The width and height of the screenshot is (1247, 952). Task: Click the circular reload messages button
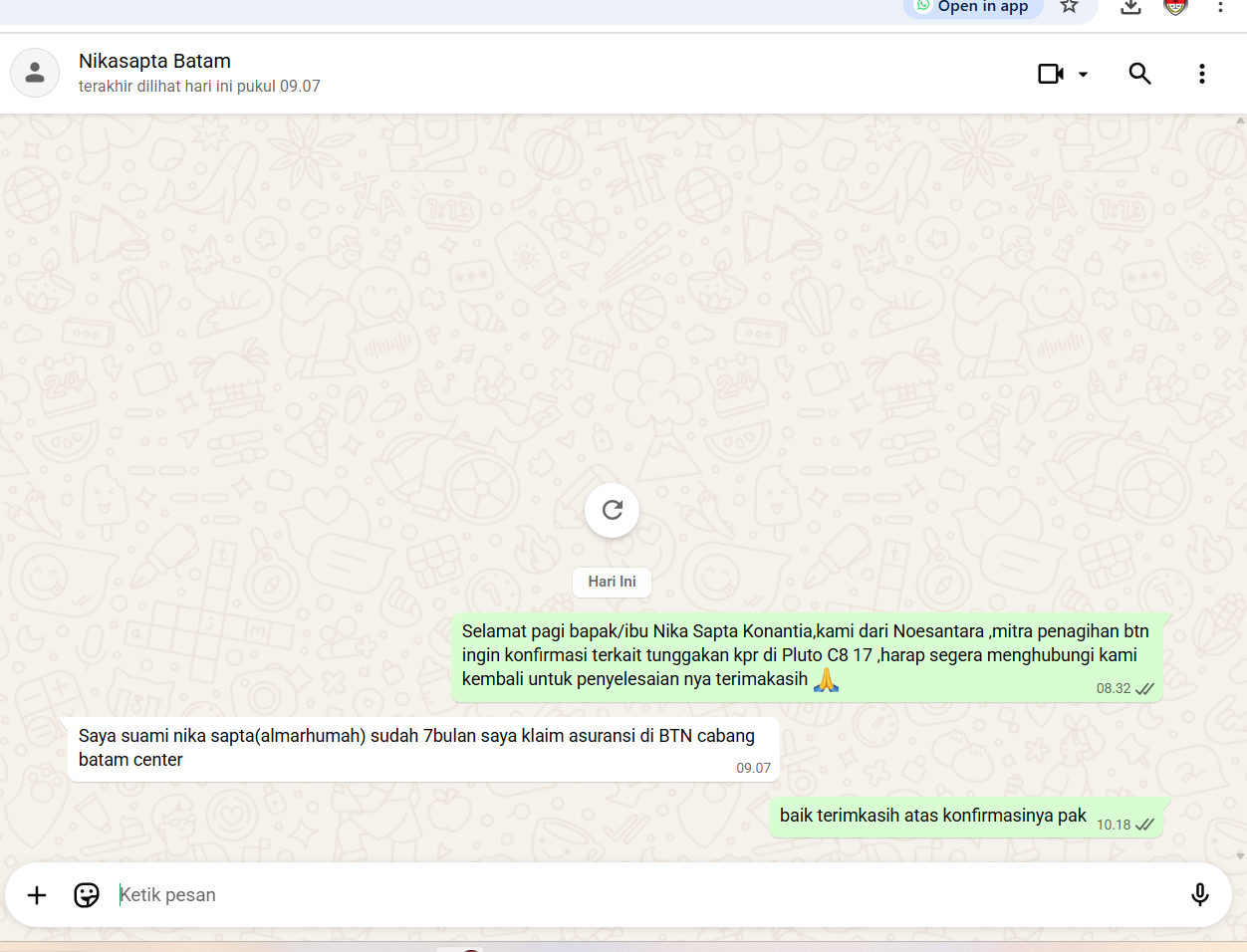612,510
